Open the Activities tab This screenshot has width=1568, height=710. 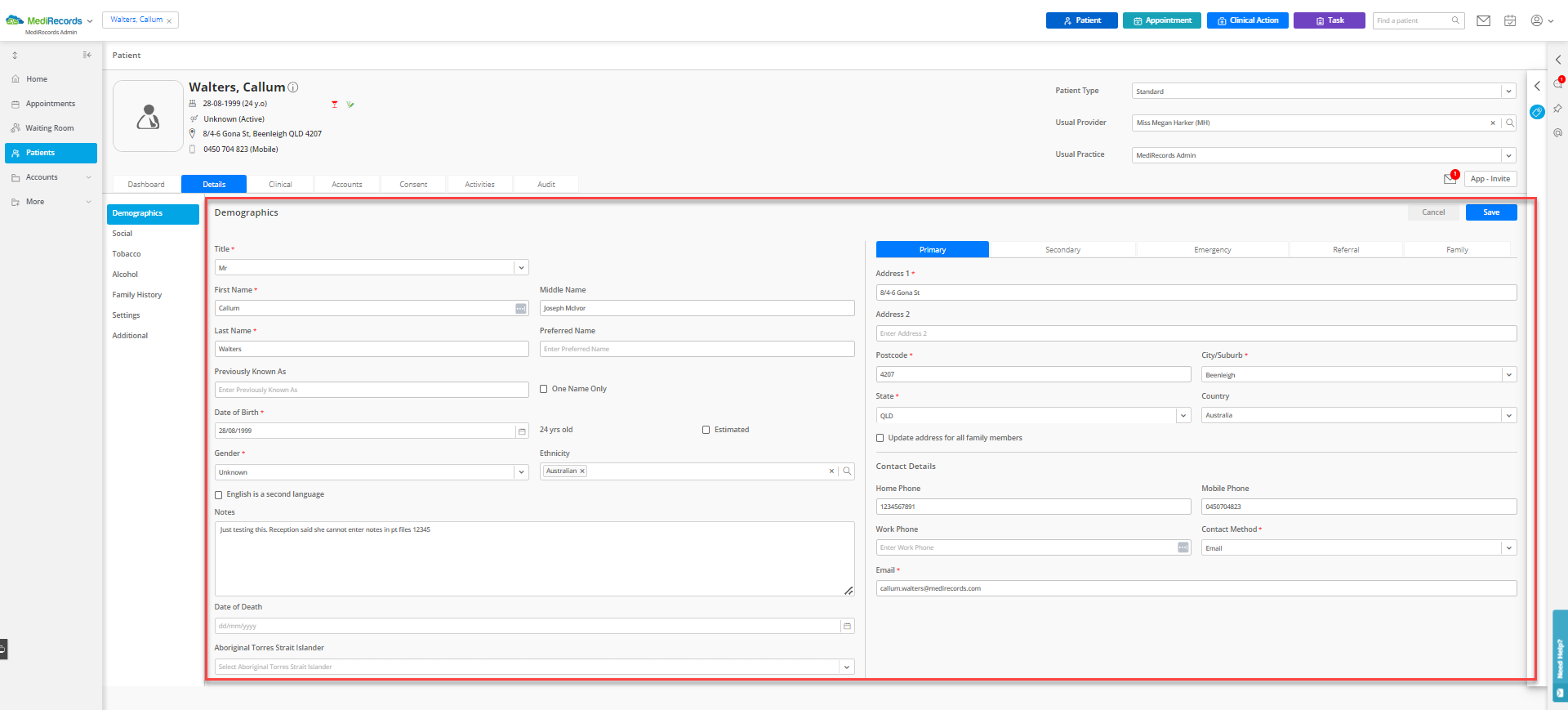pos(479,185)
